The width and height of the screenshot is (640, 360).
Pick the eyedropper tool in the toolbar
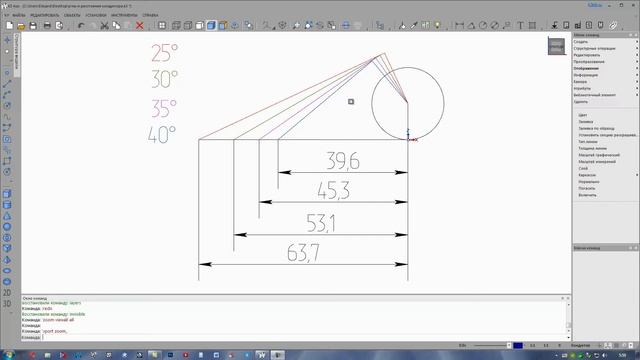(414, 26)
